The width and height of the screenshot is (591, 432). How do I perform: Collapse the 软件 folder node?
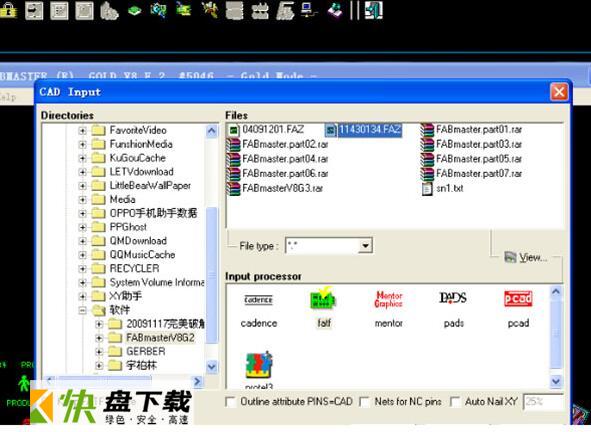coord(82,311)
